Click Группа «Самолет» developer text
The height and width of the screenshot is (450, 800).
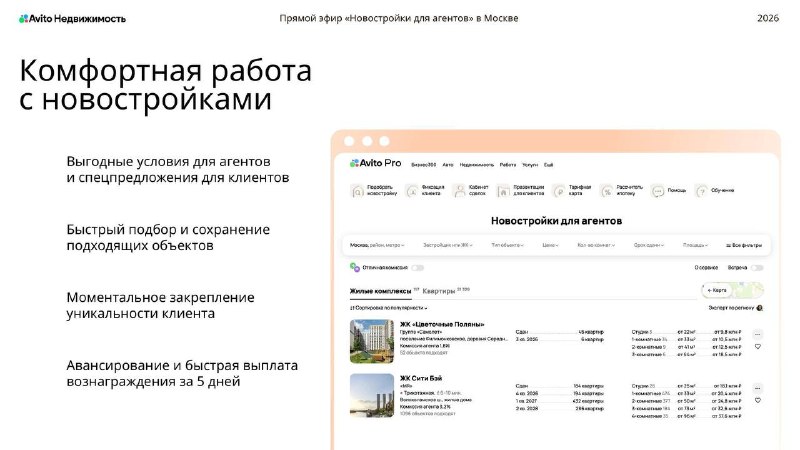pos(420,332)
